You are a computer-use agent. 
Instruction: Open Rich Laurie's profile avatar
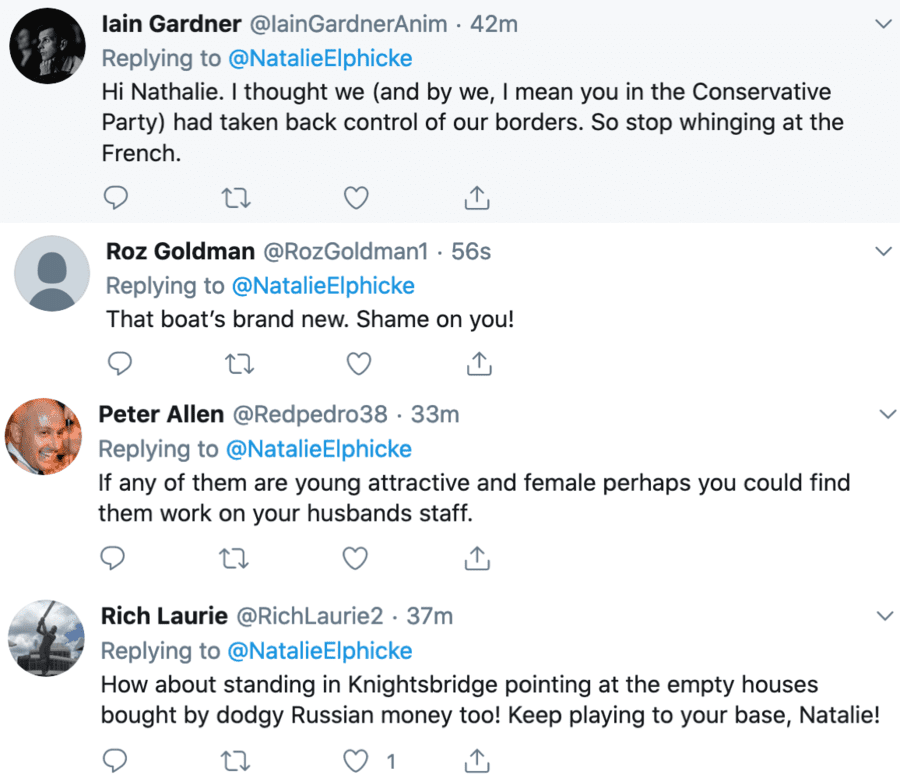45,639
